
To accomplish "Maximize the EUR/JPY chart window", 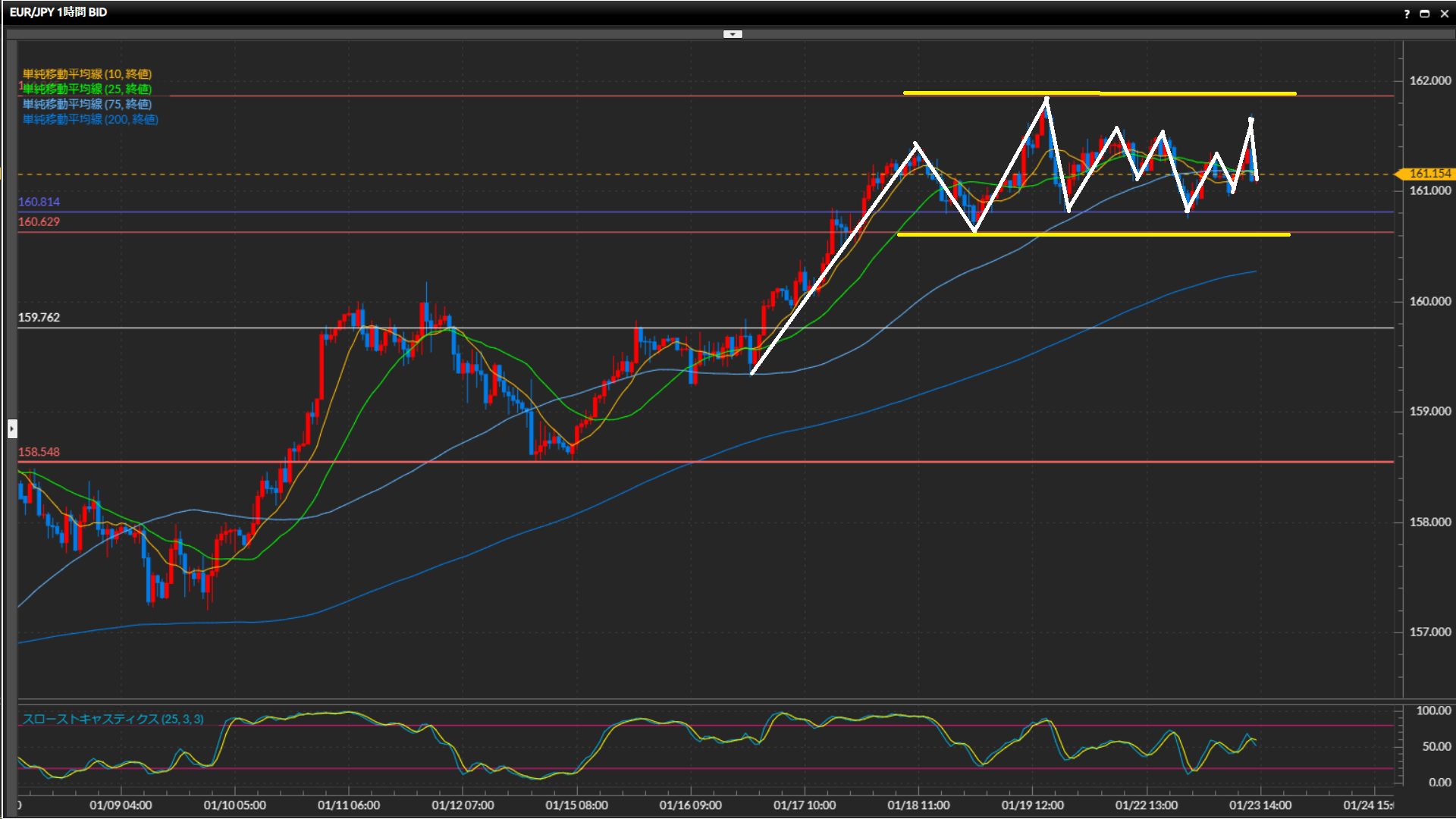I will click(x=1425, y=14).
